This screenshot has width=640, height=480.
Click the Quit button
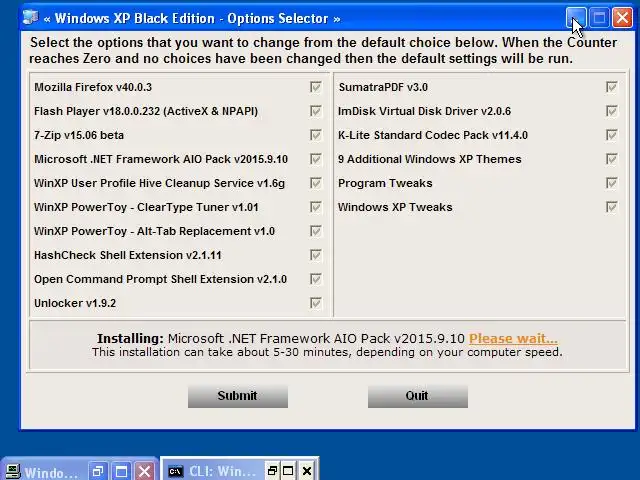click(x=418, y=396)
